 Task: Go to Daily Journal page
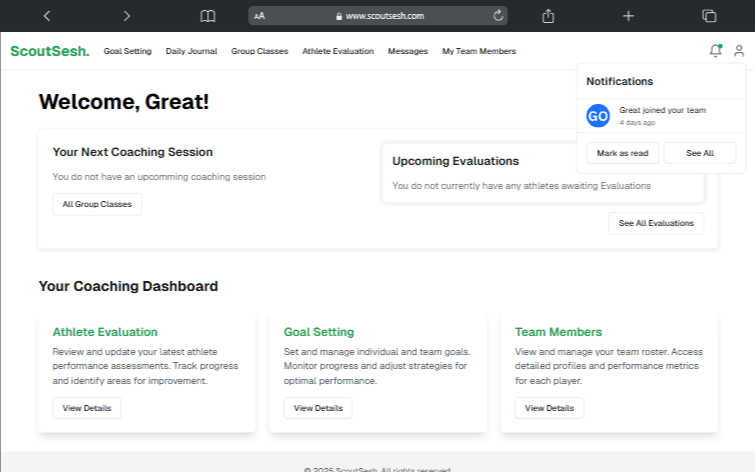coord(191,51)
